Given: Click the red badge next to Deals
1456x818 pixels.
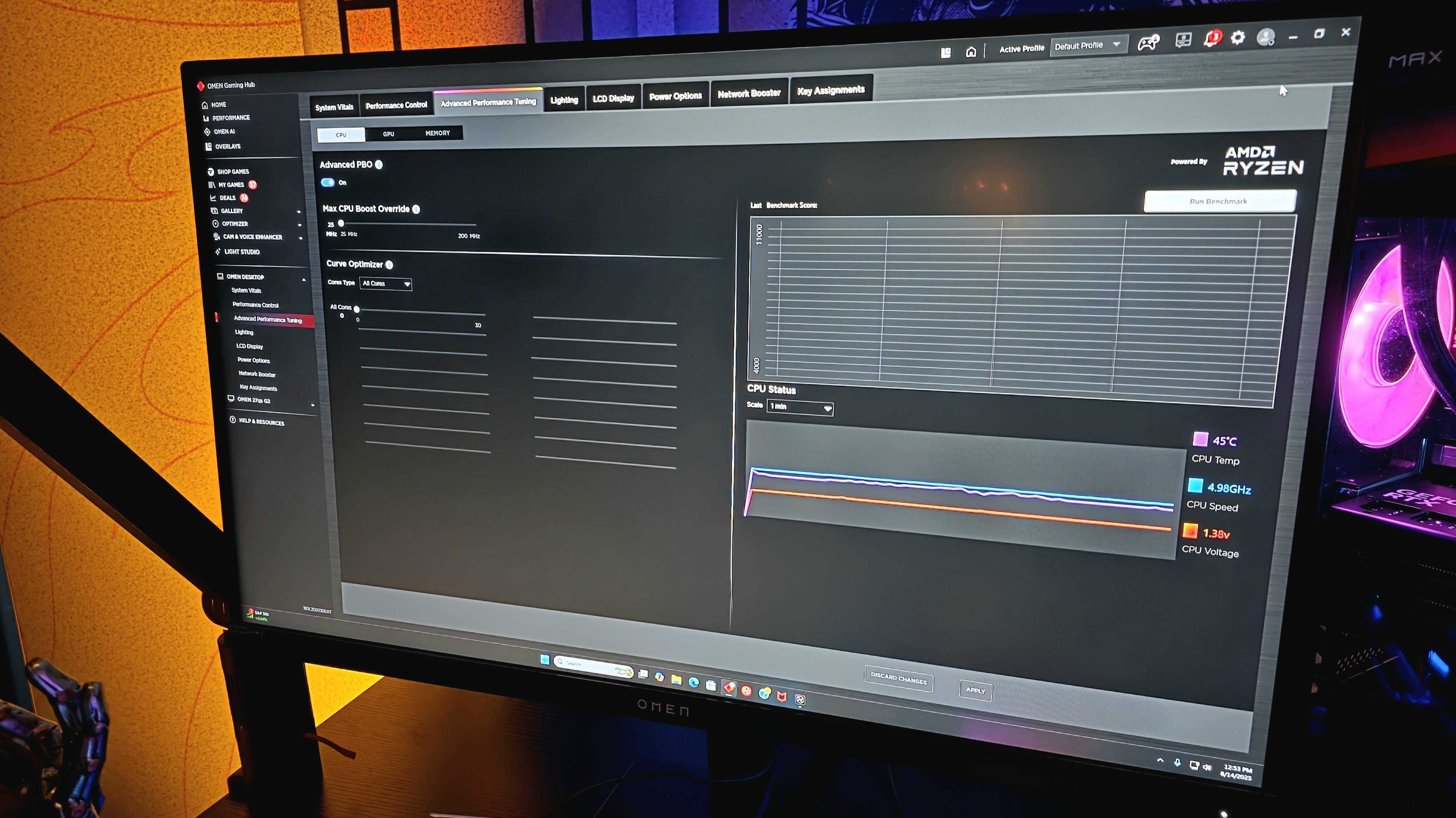Looking at the screenshot, I should 244,198.
